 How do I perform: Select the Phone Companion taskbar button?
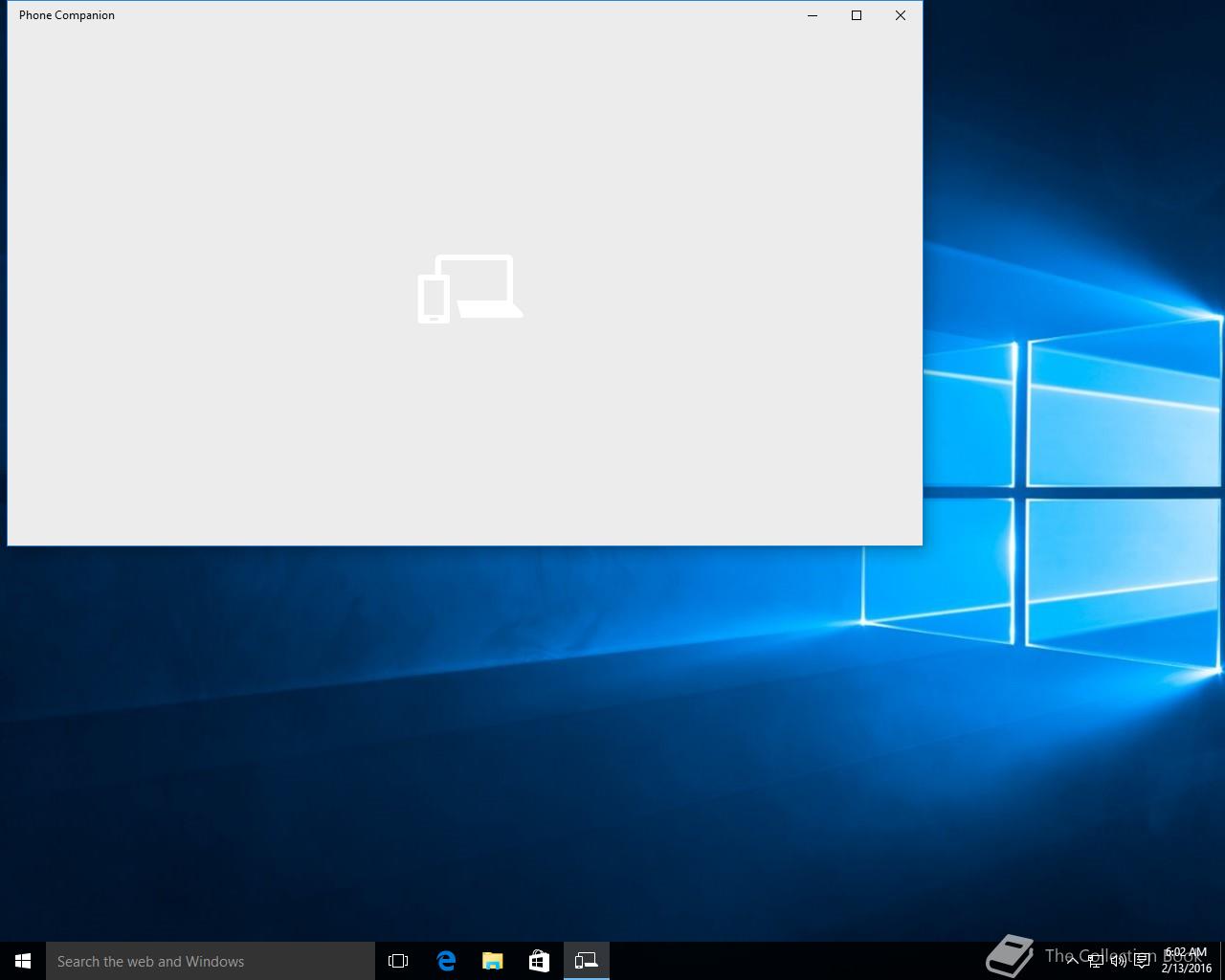tap(587, 961)
